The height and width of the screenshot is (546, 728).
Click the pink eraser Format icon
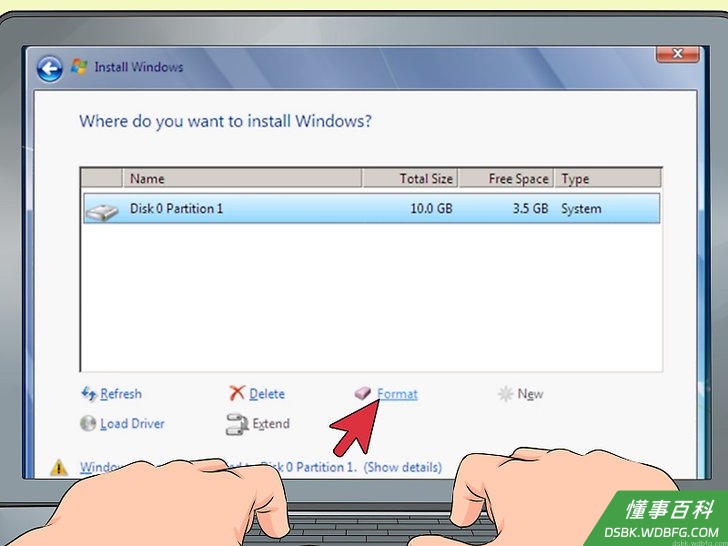coord(363,393)
